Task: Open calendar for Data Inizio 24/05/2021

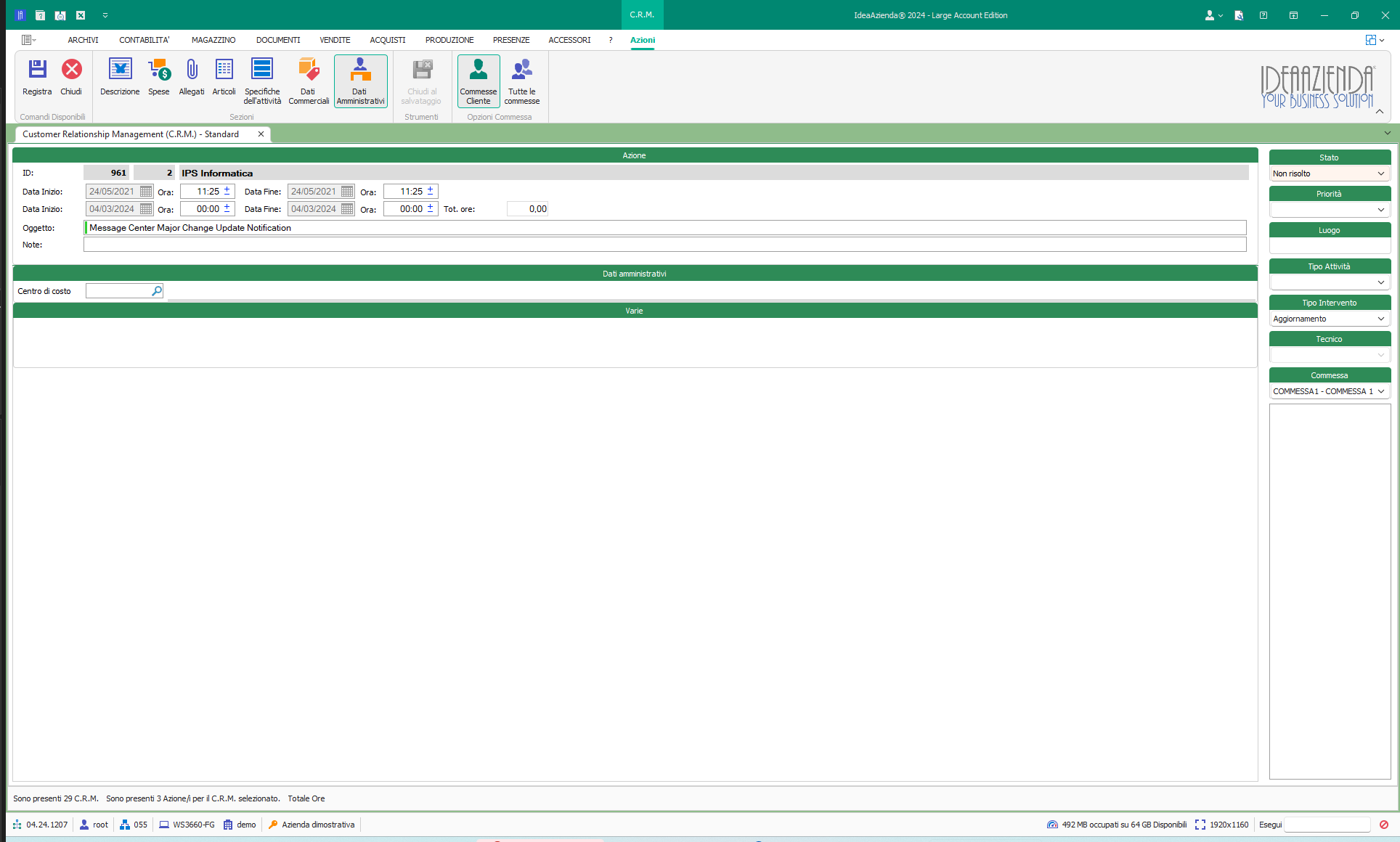Action: (146, 192)
